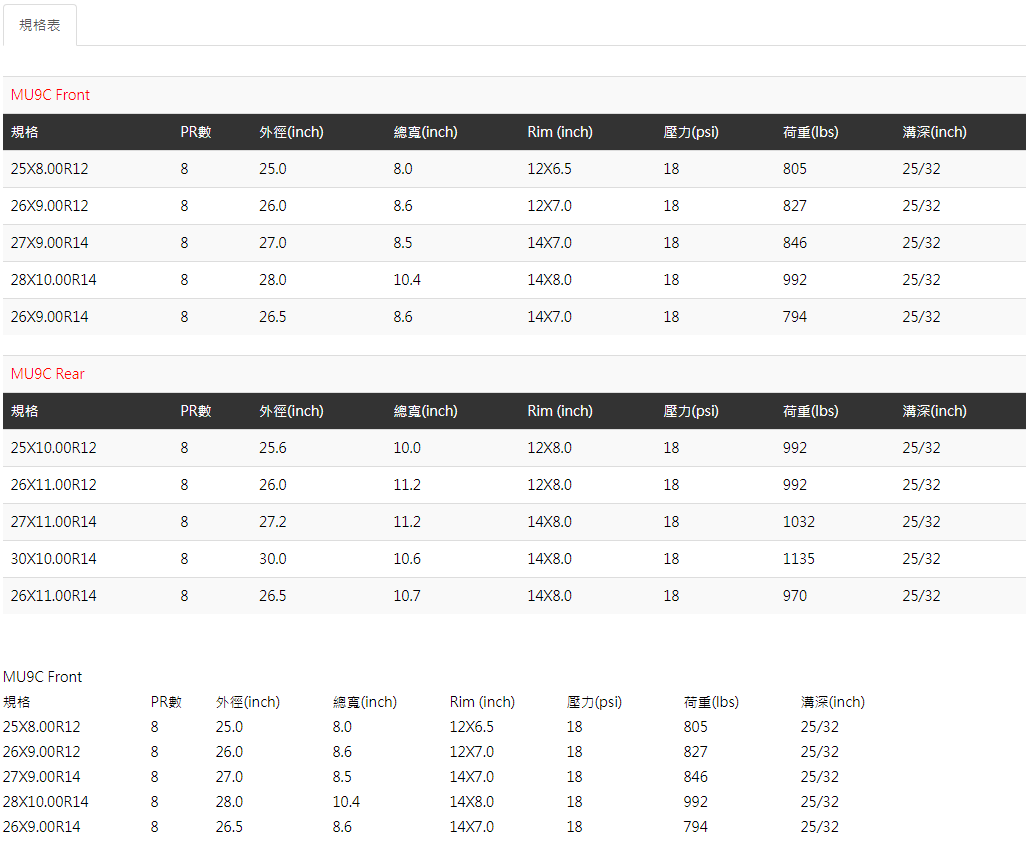Click the 溝深(inch) header in MU9C Rear table
The height and width of the screenshot is (853, 1026).
(934, 411)
